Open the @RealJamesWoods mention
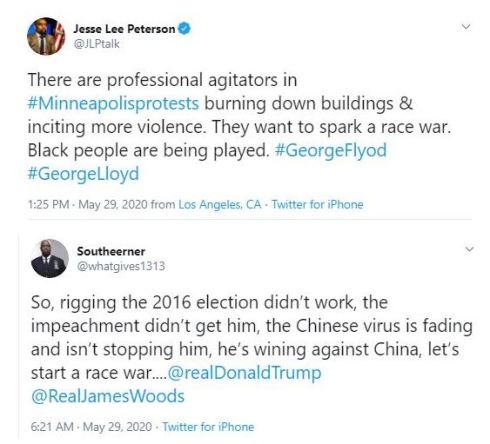The image size is (490, 444). [x=107, y=396]
